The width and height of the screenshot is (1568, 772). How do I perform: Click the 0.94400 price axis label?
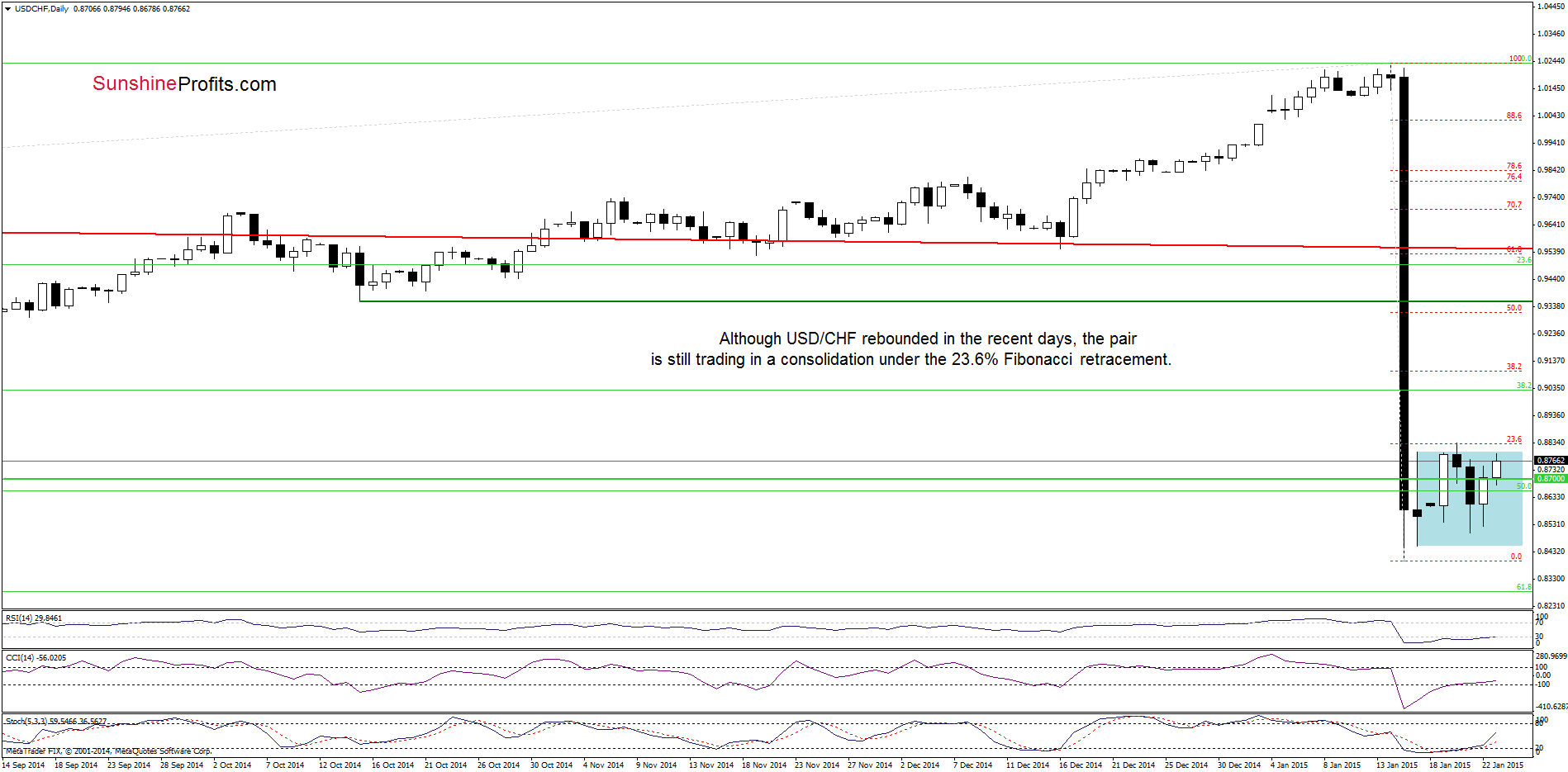(x=1551, y=278)
